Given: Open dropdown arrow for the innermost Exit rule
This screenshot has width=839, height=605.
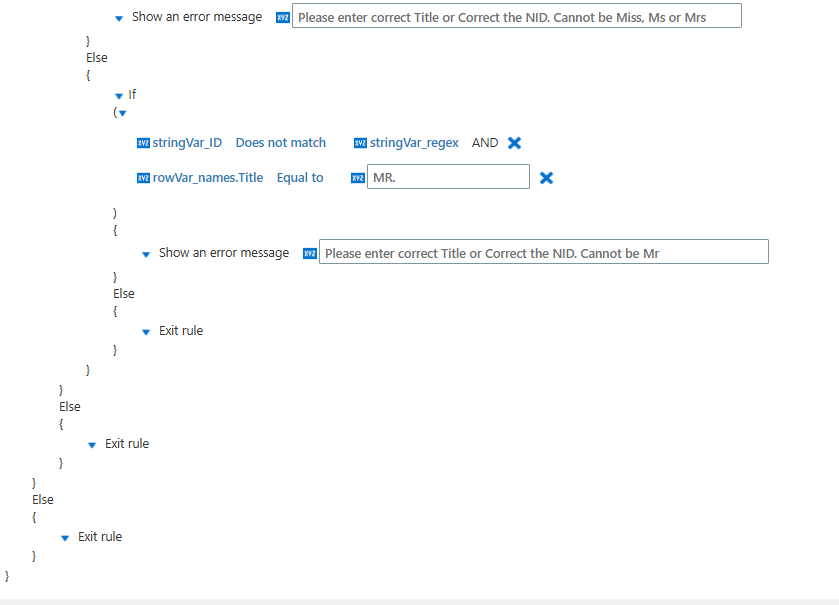Looking at the screenshot, I should click(146, 332).
